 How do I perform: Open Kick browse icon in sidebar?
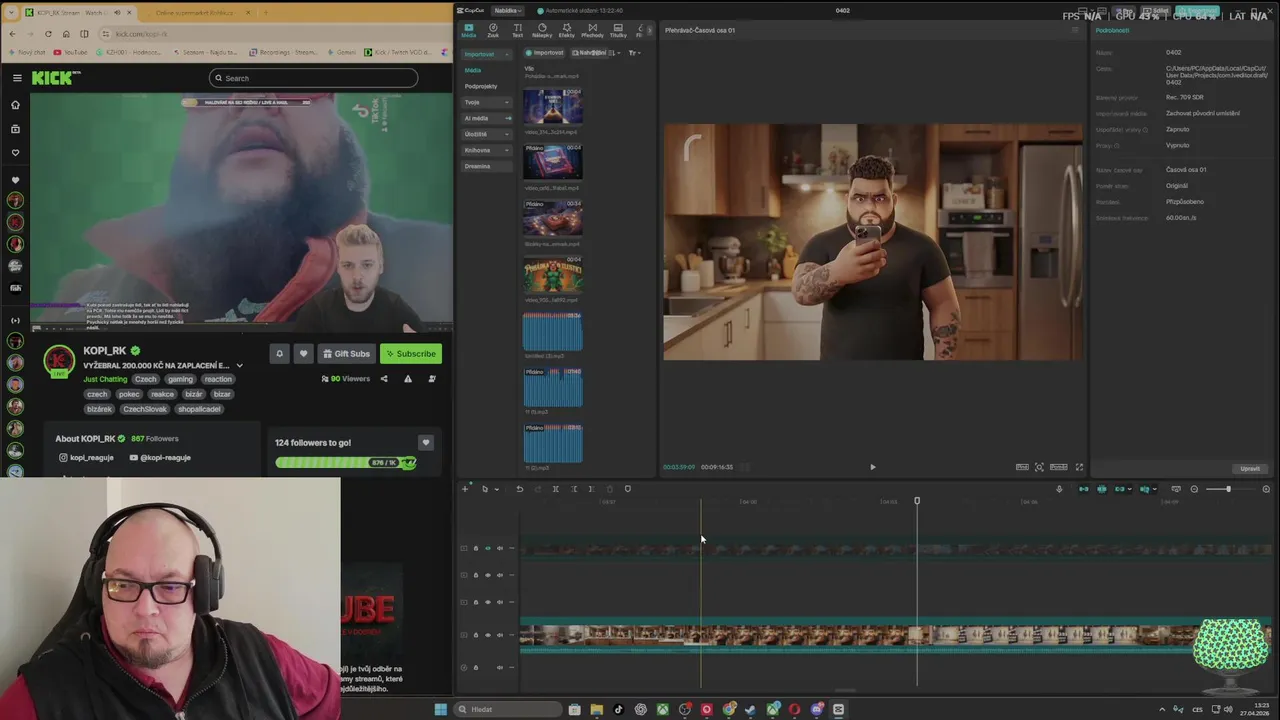pyautogui.click(x=15, y=129)
